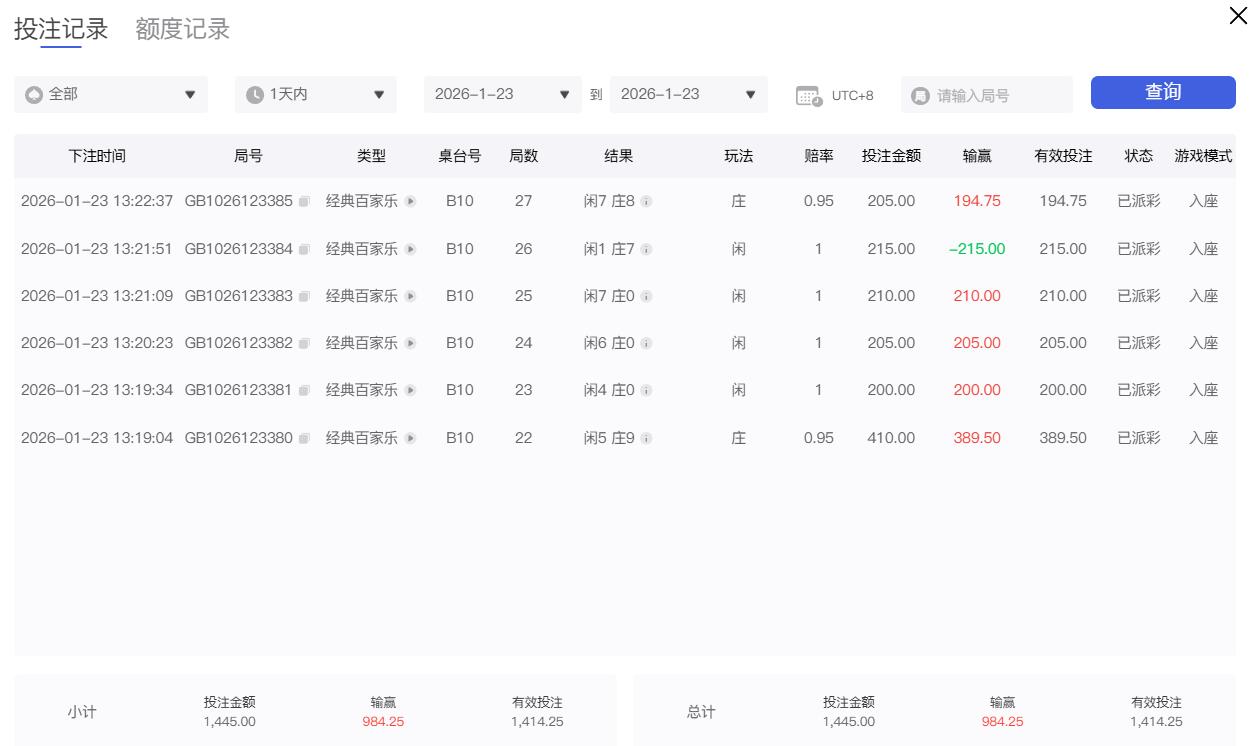Switch to the 额度记录 tab
This screenshot has width=1254, height=746.
182,29
